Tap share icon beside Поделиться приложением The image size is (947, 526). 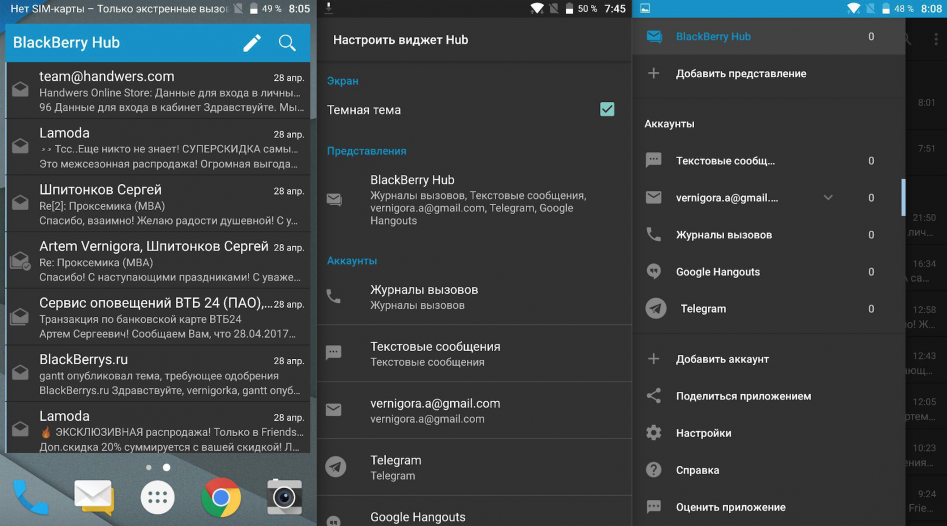click(x=653, y=396)
